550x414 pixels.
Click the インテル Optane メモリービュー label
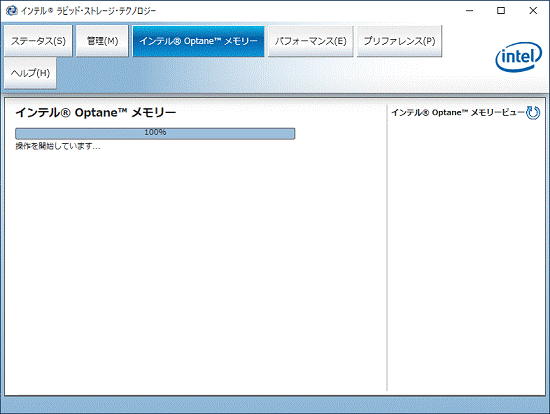pyautogui.click(x=458, y=113)
